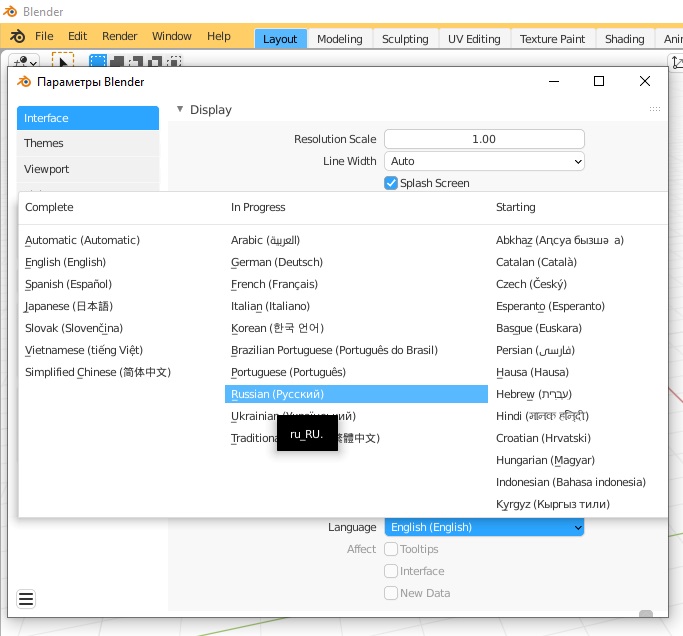Toggle the Splash Screen checkbox
The width and height of the screenshot is (683, 636).
pyautogui.click(x=391, y=183)
